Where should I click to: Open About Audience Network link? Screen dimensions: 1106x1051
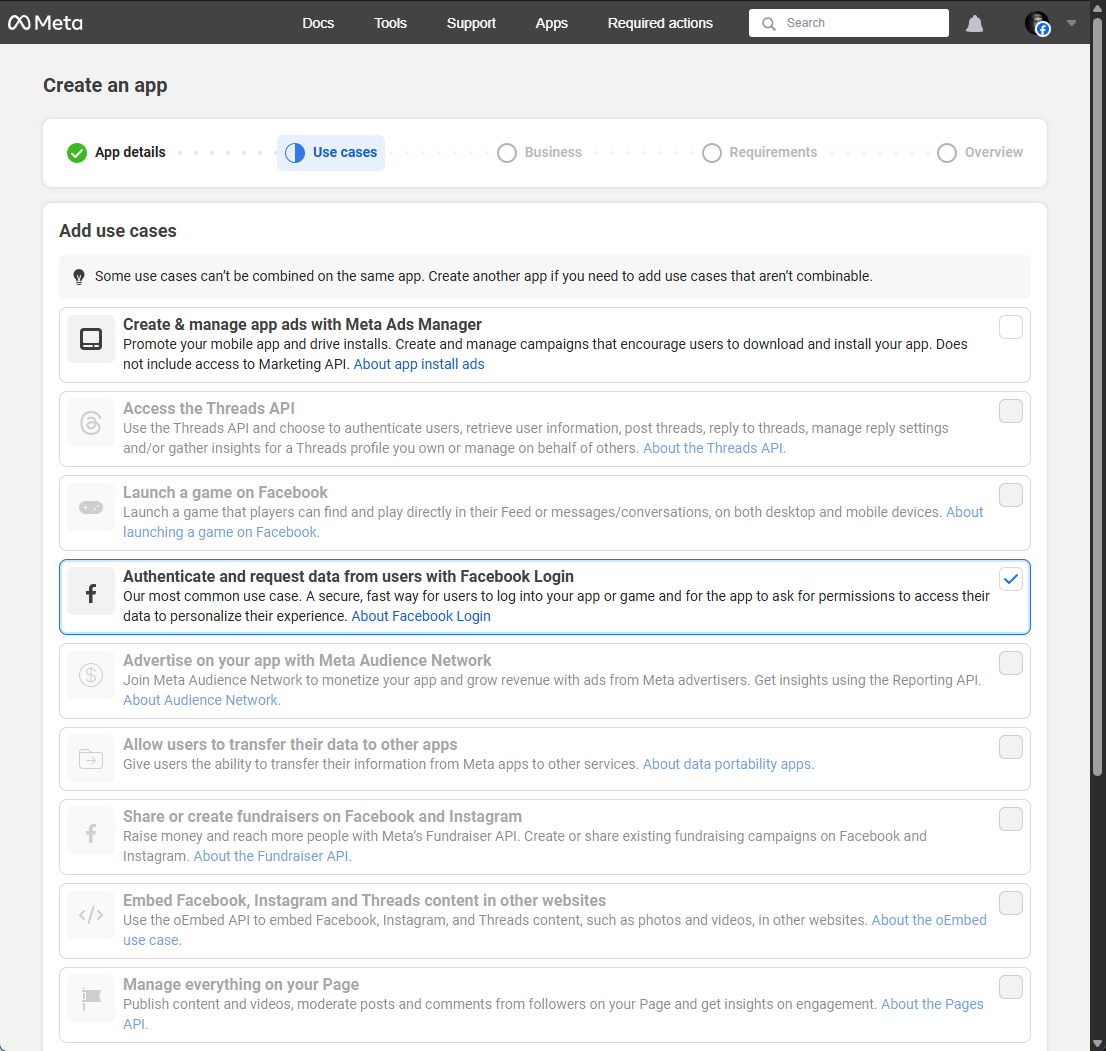click(x=202, y=700)
